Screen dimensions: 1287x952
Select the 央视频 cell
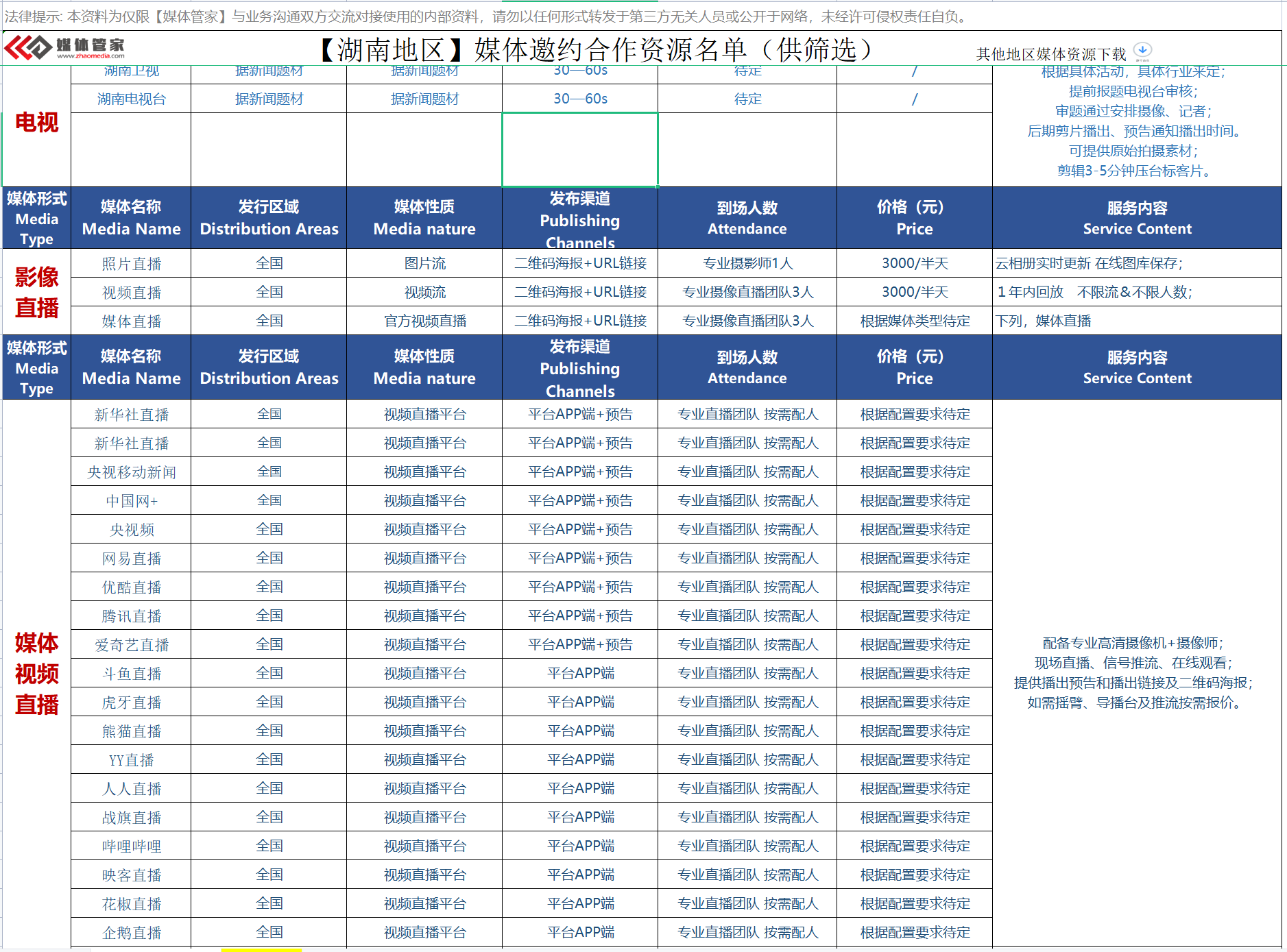pos(131,530)
